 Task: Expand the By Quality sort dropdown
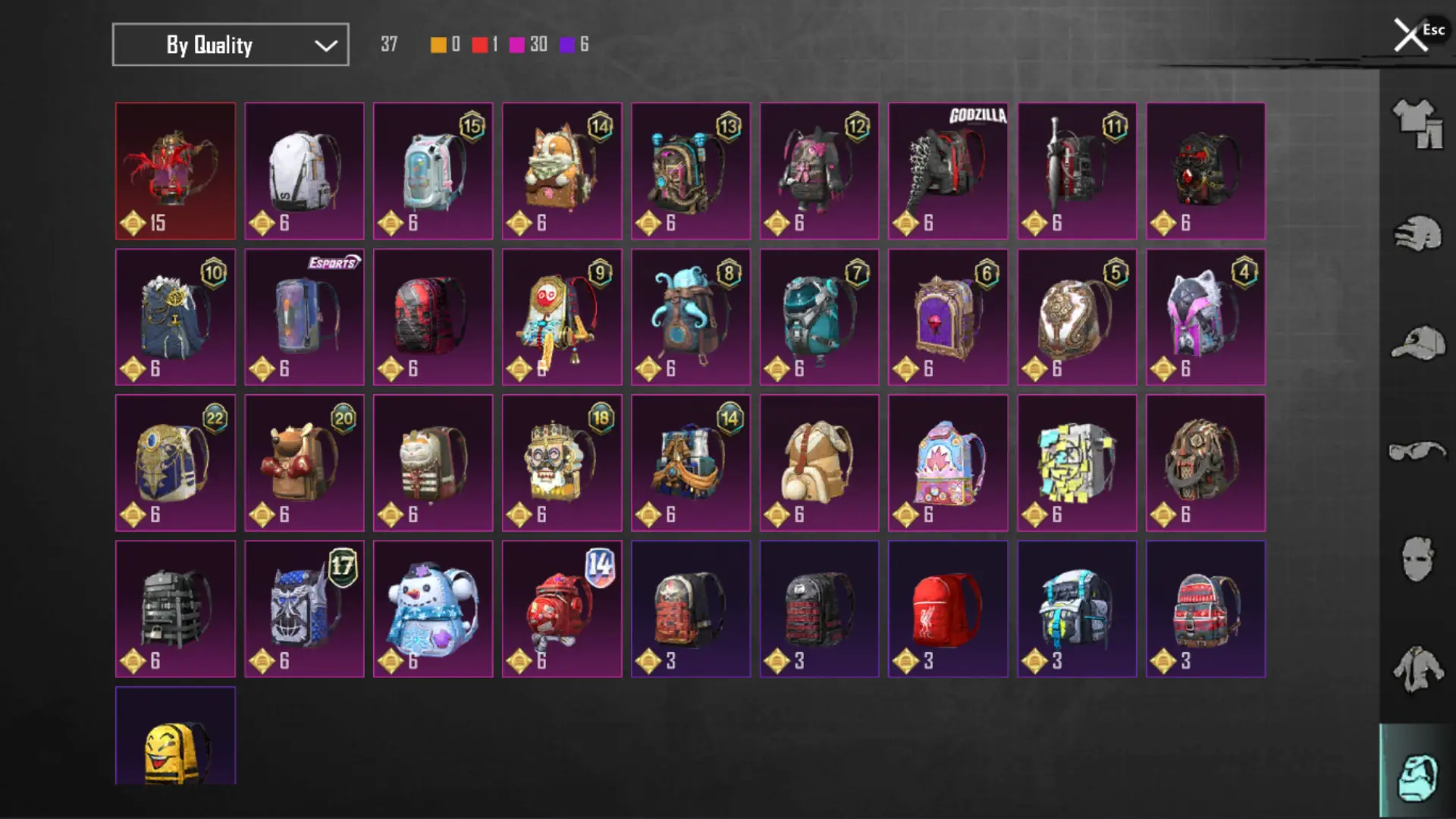[231, 45]
